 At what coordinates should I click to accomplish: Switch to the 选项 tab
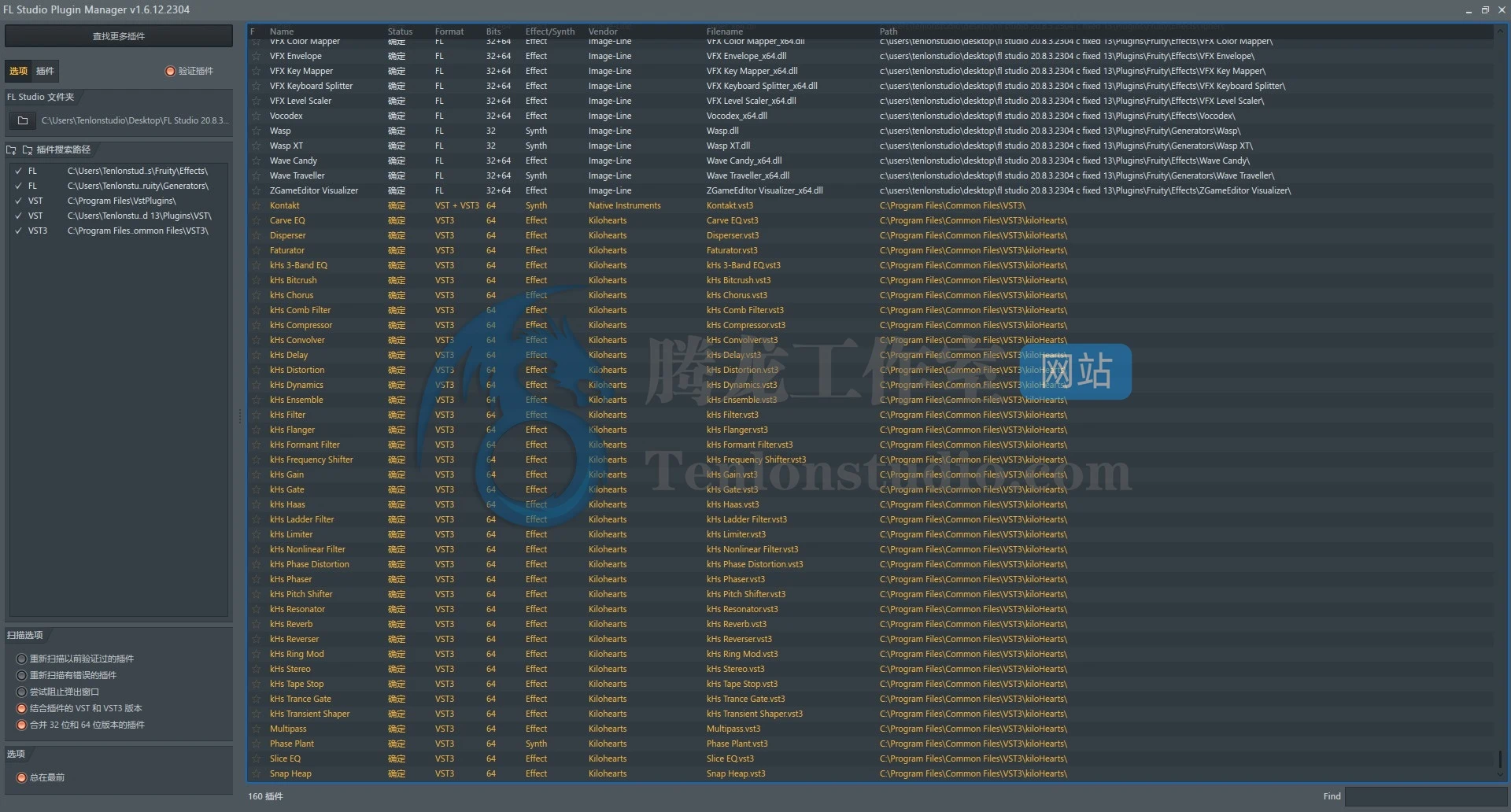18,71
